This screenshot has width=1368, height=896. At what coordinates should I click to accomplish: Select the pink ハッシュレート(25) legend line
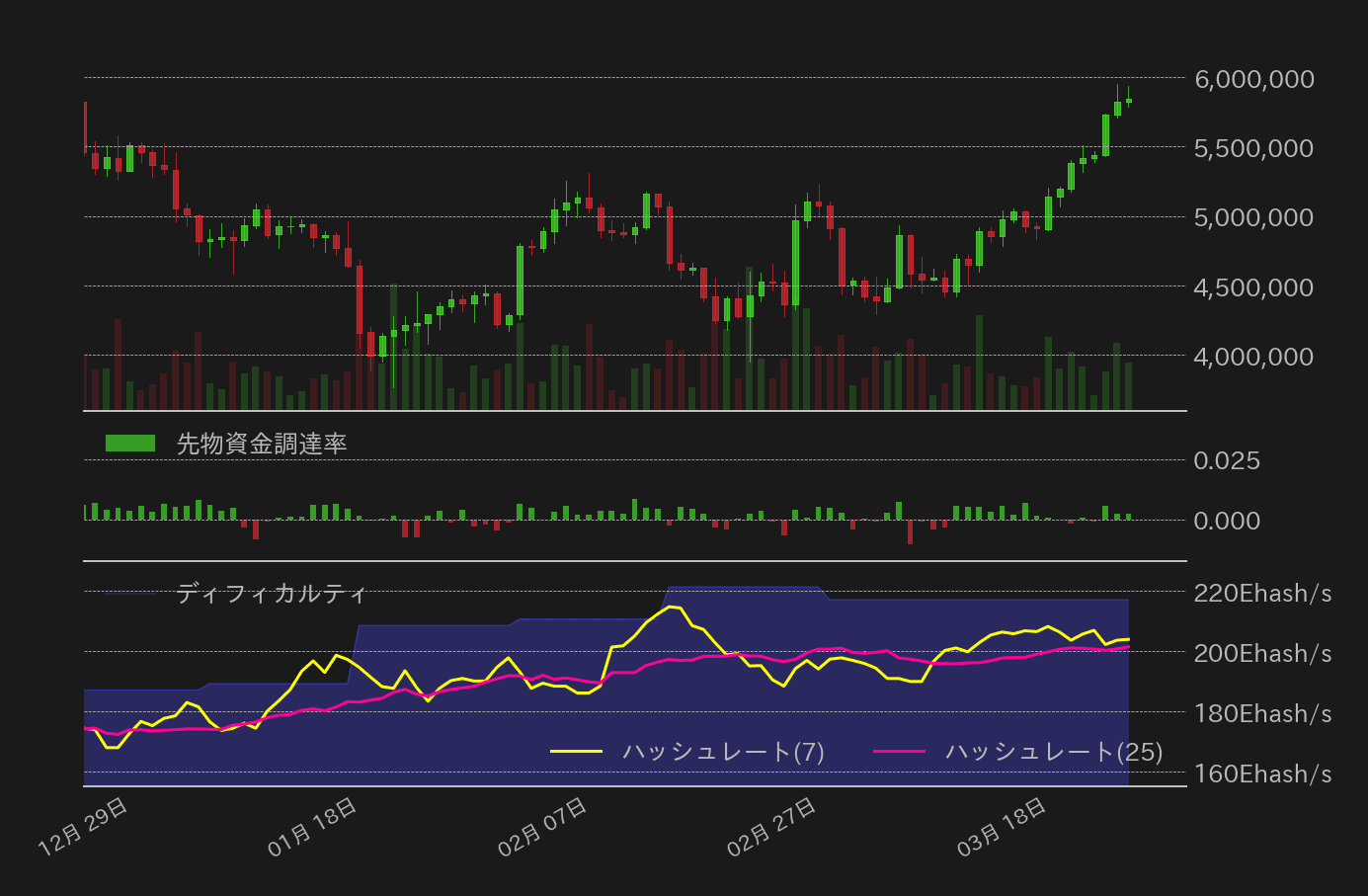(901, 751)
